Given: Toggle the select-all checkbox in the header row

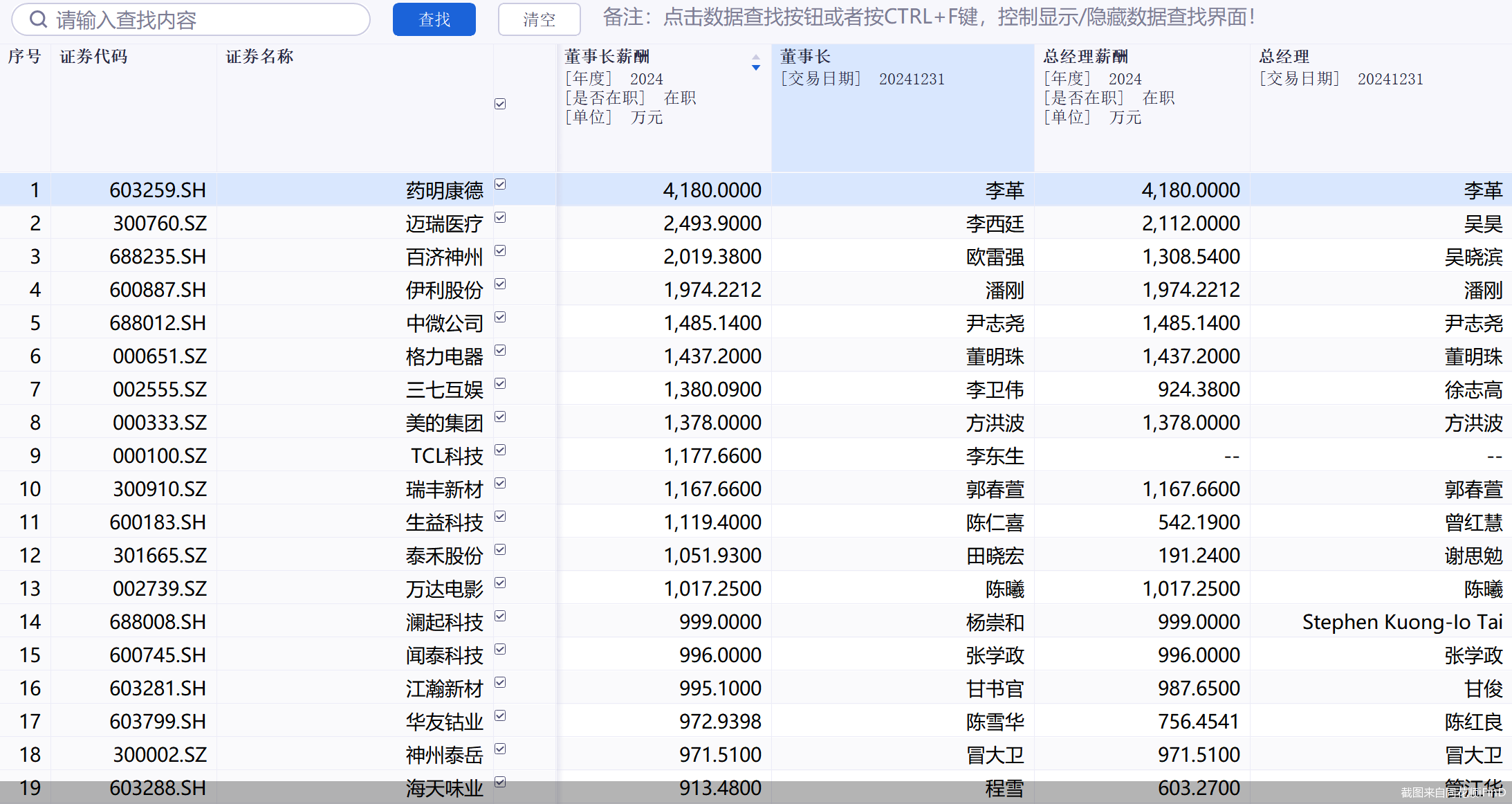Looking at the screenshot, I should click(x=500, y=104).
